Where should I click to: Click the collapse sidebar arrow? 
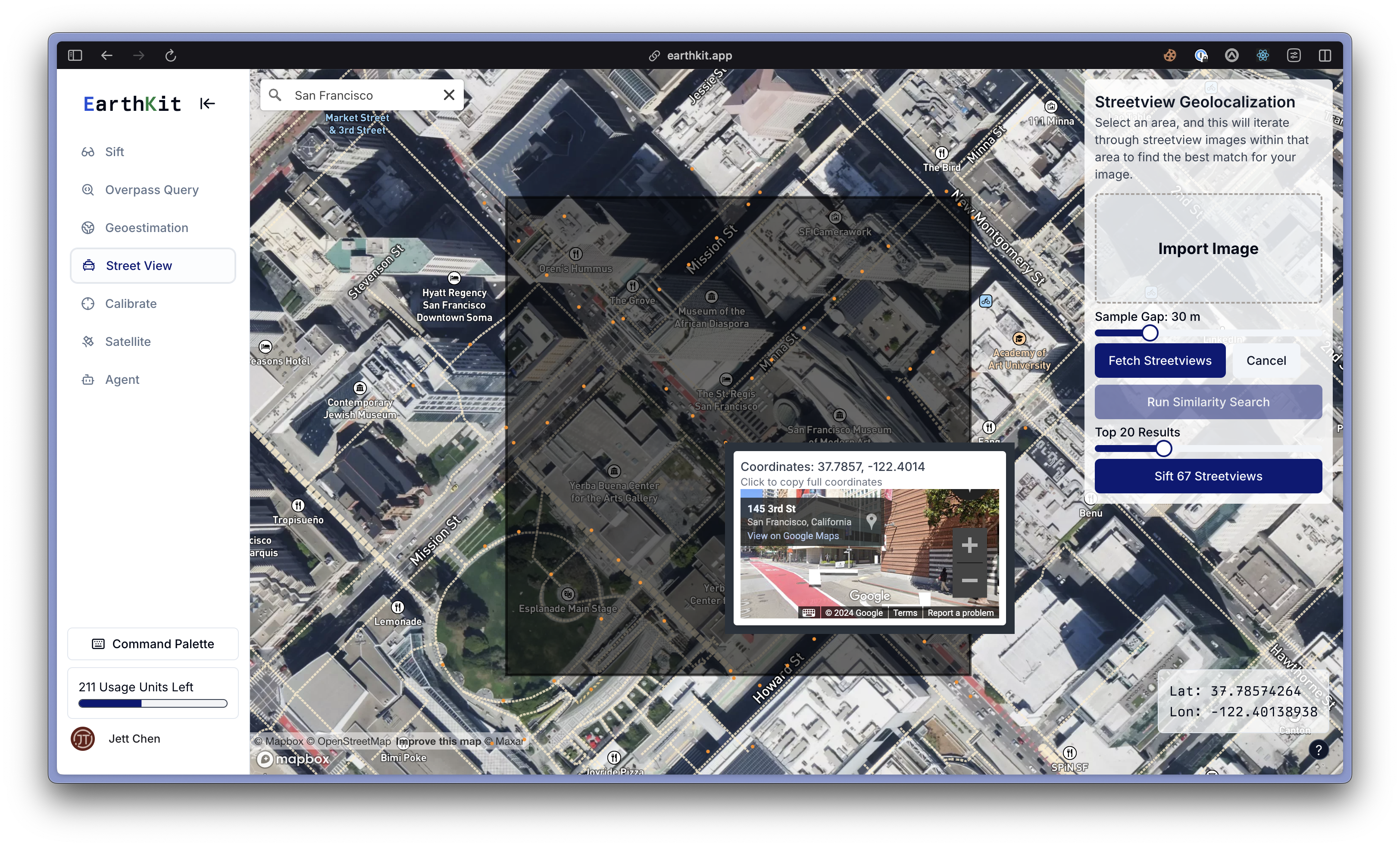pyautogui.click(x=207, y=103)
